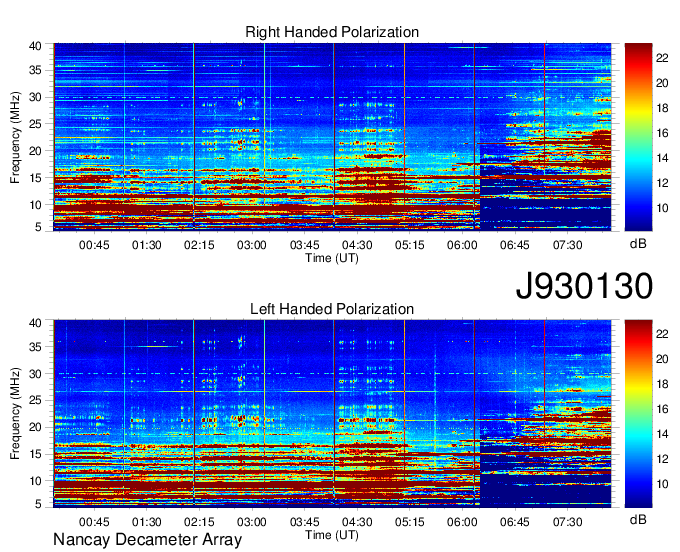Click the 18 value on bottom colorbar
The image size is (680, 552).
(x=662, y=384)
